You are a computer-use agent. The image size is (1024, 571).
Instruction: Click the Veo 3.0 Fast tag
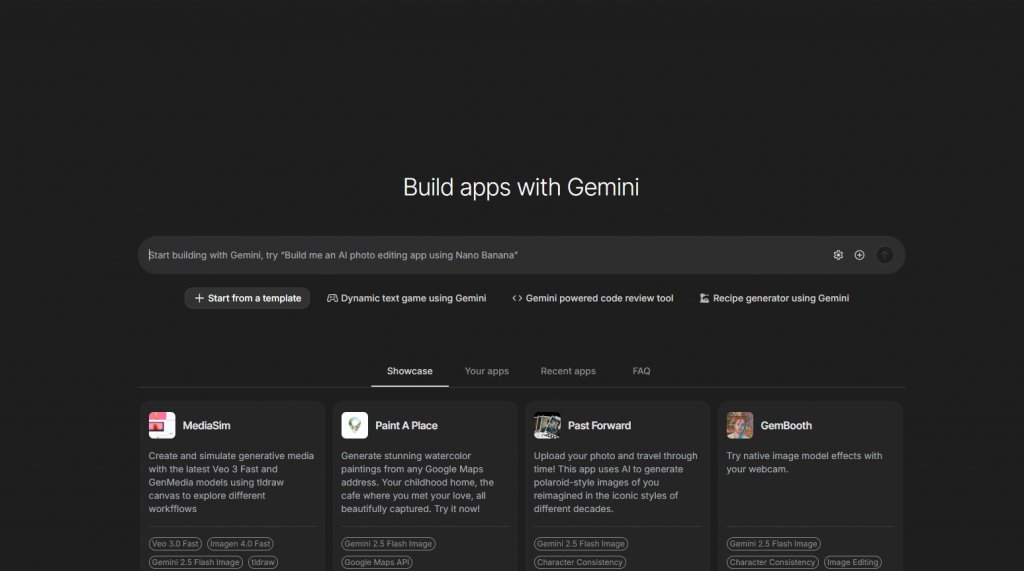175,544
